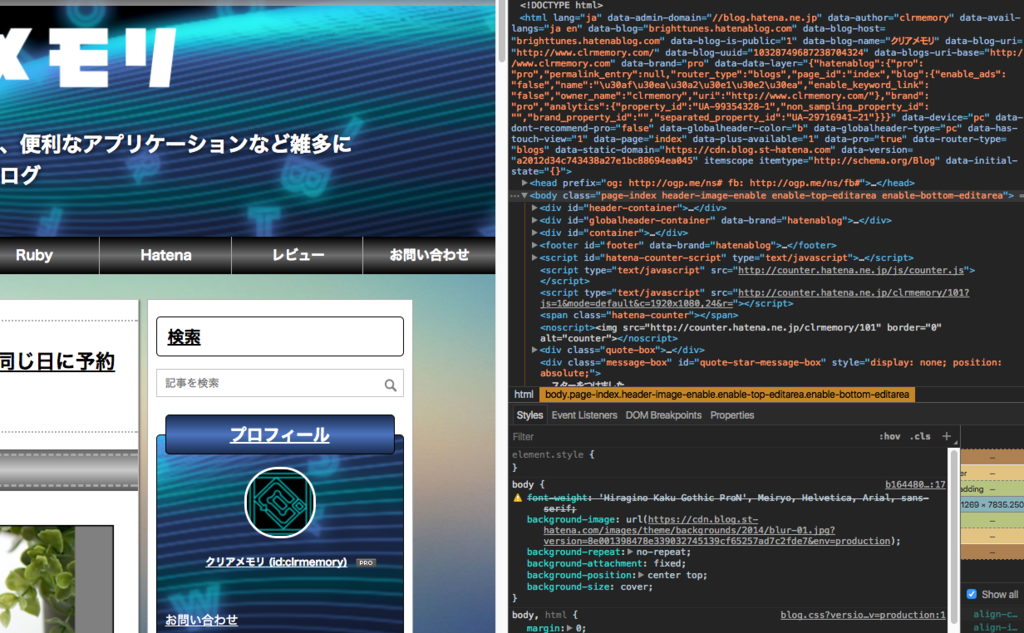This screenshot has width=1024, height=633.
Task: Select the お問い合わせ item in navigation bar
Action: [429, 255]
